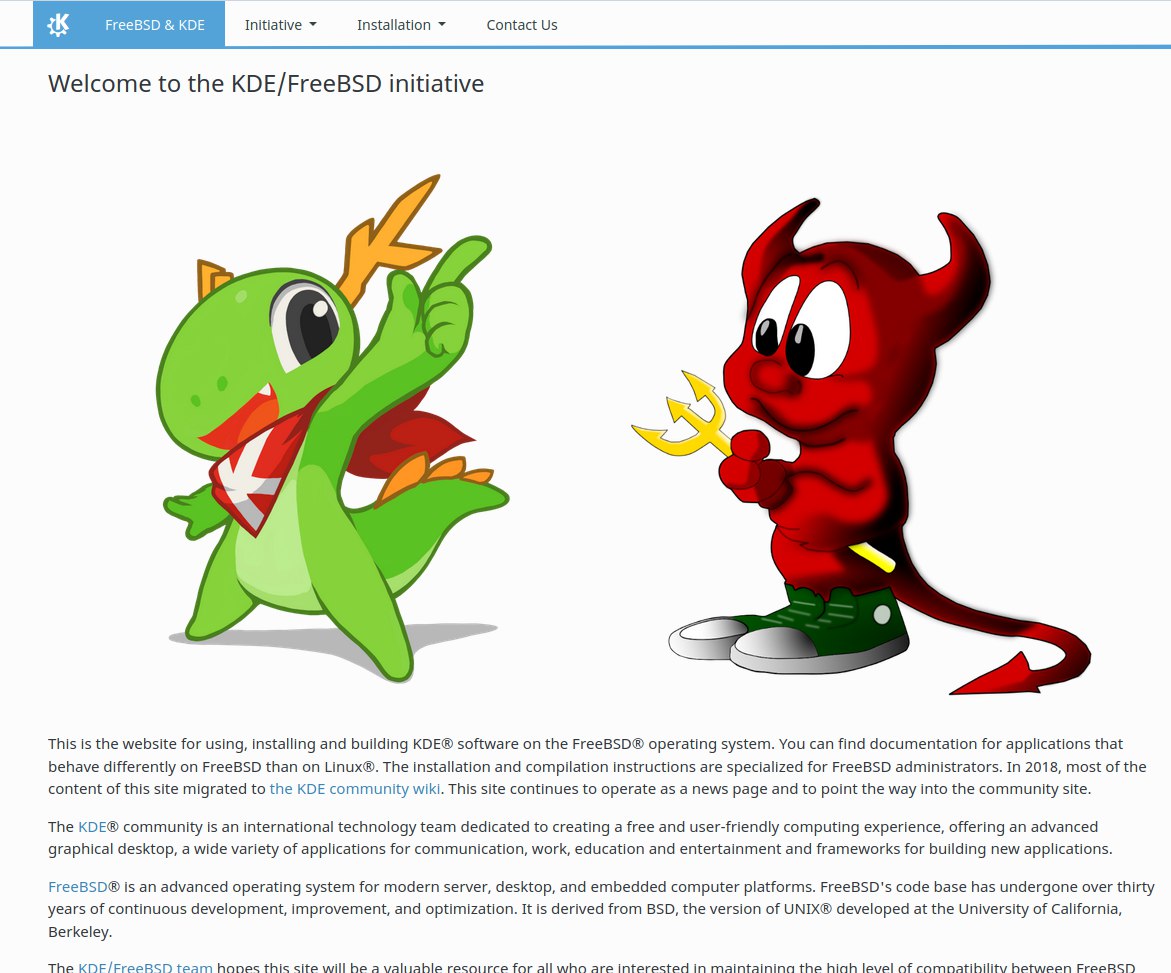Open the KDE link in second paragraph
The image size is (1171, 973).
point(92,827)
